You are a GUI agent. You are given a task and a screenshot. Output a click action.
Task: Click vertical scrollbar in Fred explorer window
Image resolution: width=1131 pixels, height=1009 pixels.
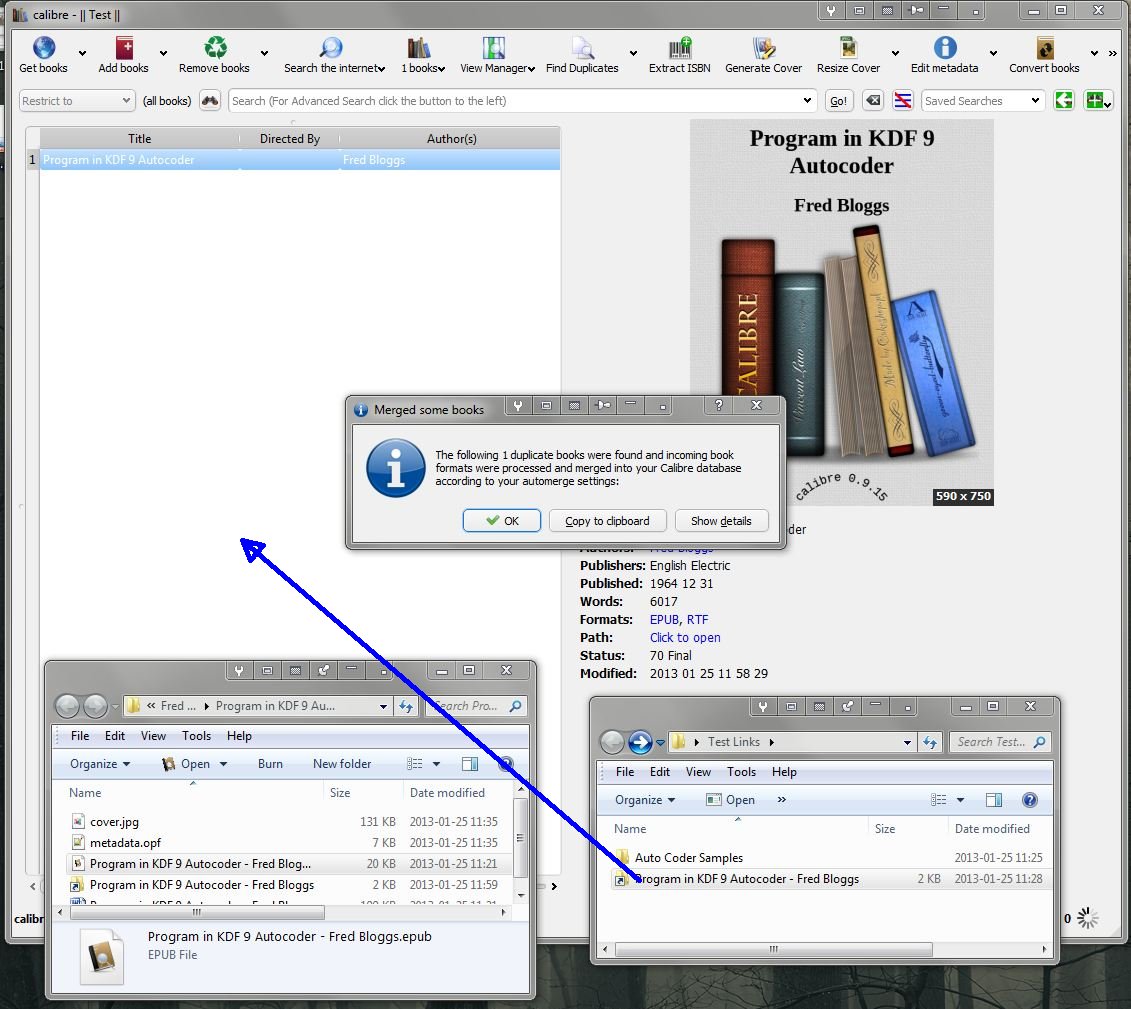pyautogui.click(x=521, y=840)
